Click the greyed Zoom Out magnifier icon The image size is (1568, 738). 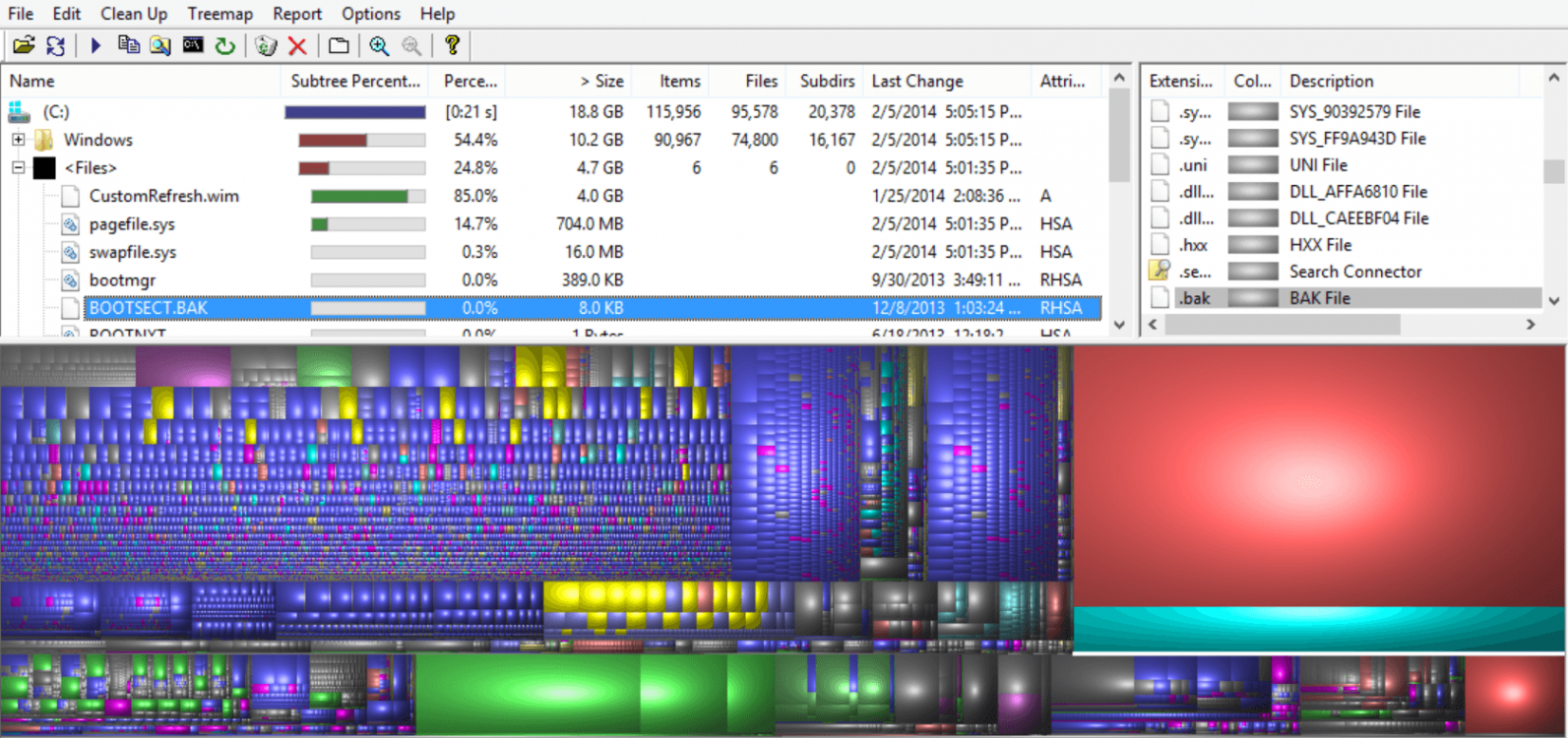[x=411, y=45]
